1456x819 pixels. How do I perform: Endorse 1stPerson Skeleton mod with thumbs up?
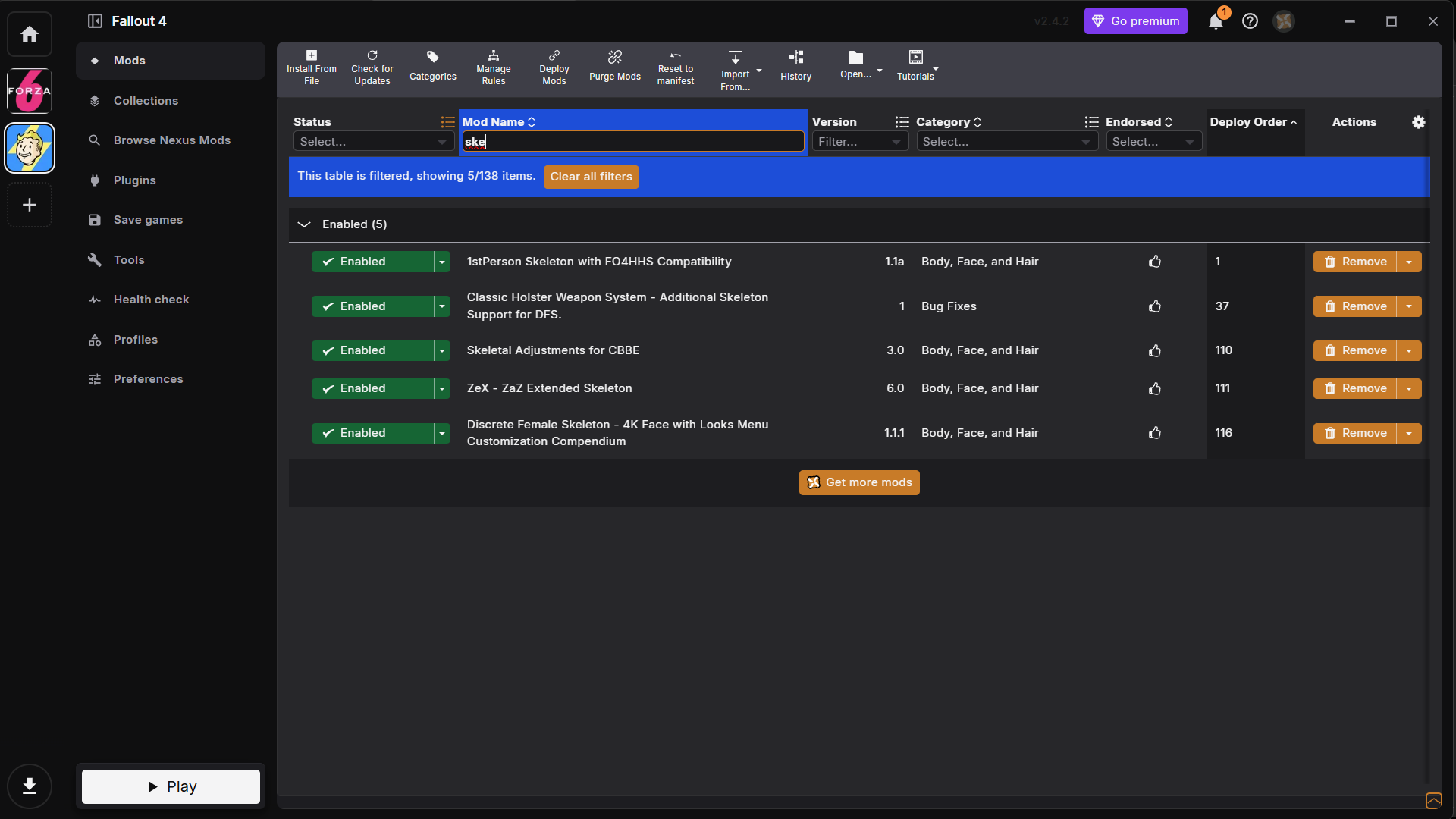click(1155, 262)
